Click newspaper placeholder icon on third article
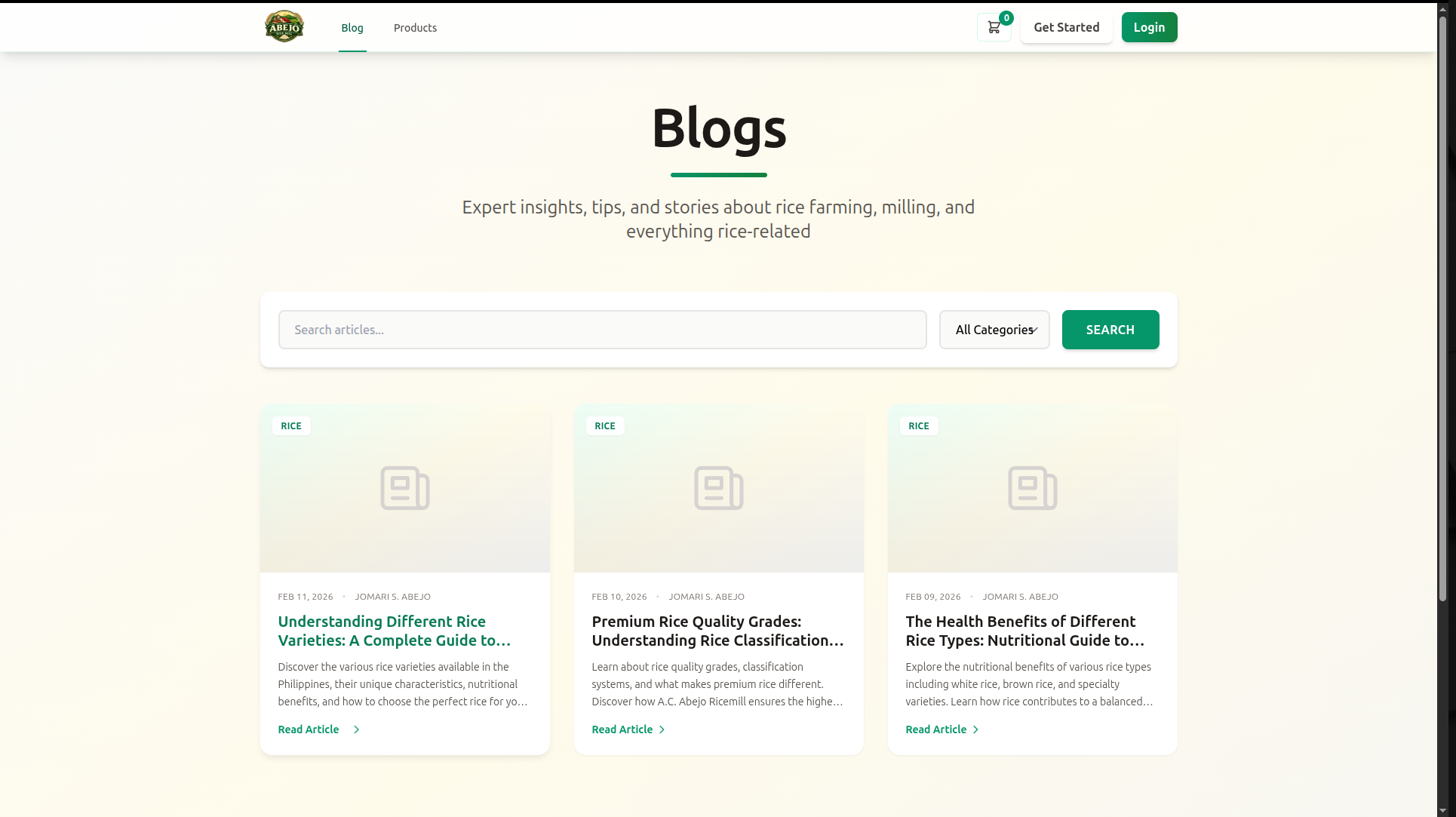Viewport: 1456px width, 817px height. coord(1033,488)
